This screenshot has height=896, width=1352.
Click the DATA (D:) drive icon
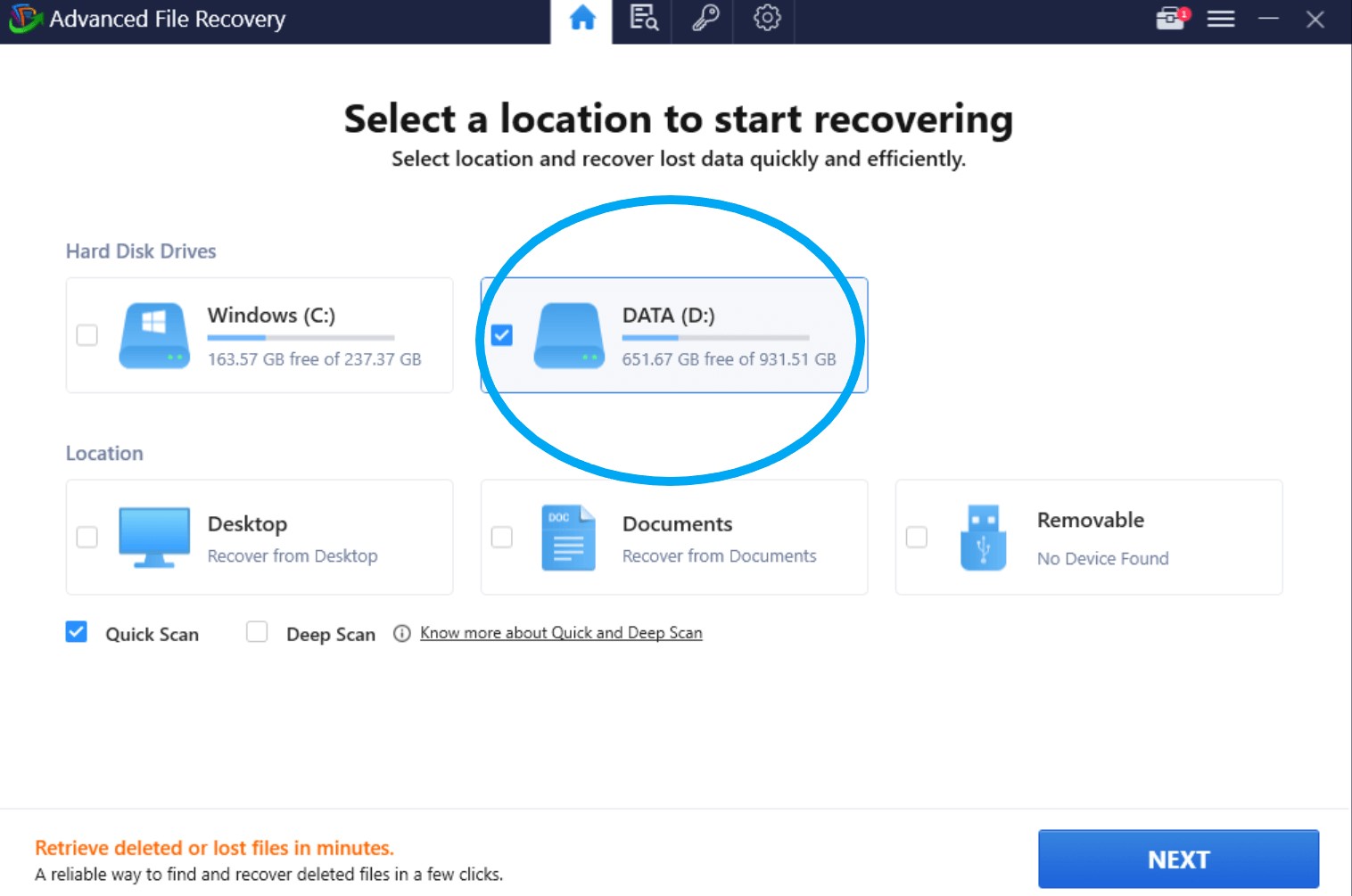569,336
